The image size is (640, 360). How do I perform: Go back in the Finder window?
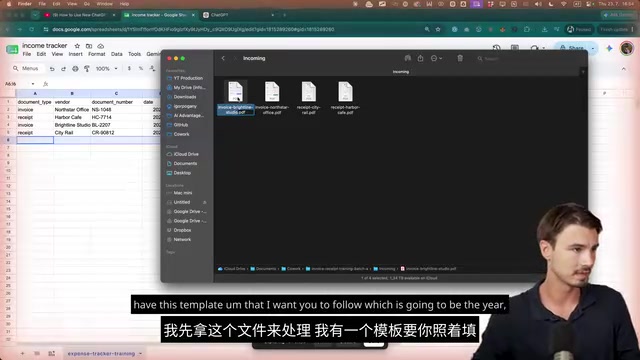[223, 58]
